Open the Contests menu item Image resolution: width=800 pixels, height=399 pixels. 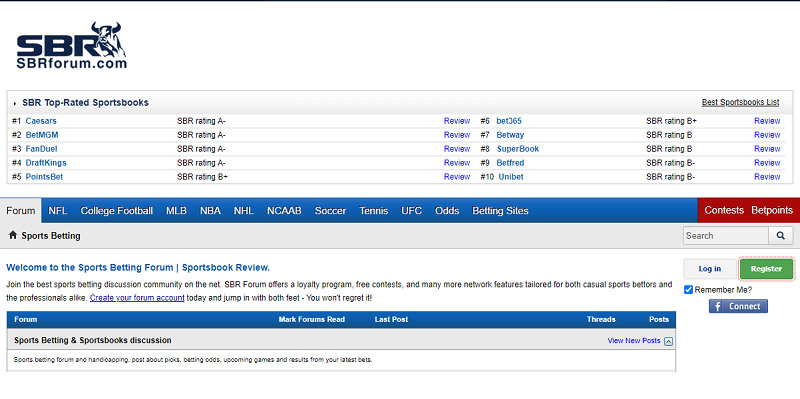pos(724,210)
